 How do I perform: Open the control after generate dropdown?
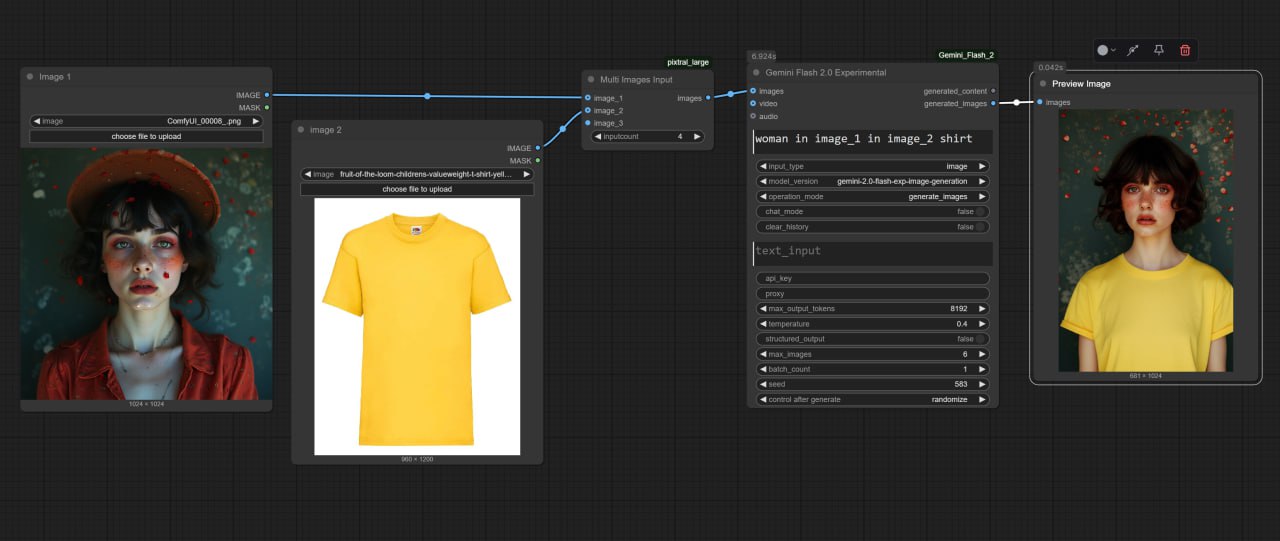point(873,399)
